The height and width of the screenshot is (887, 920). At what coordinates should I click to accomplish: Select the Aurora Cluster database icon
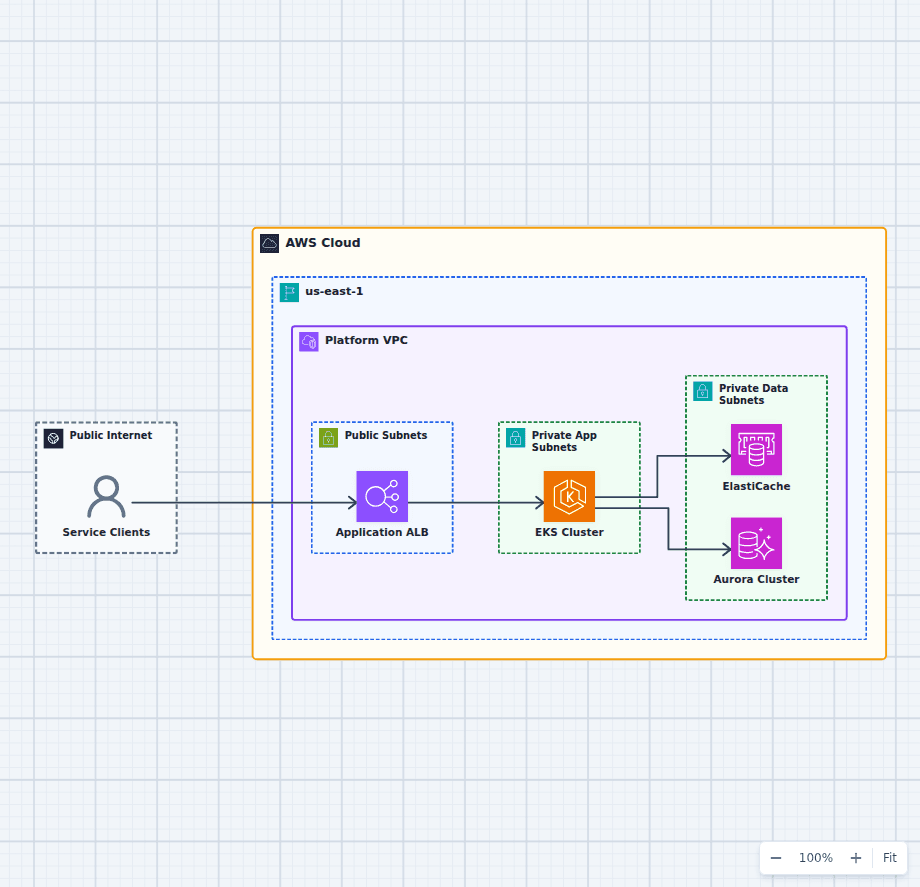tap(756, 543)
